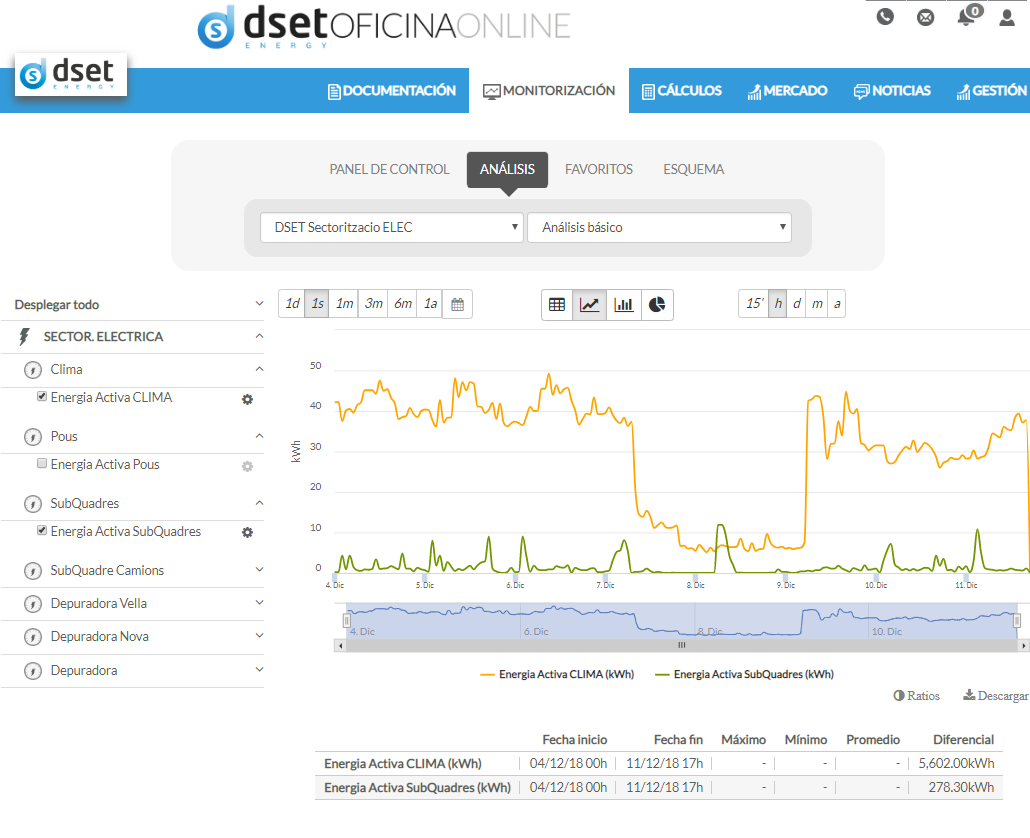
Task: Grab the left navigator range handle
Action: point(347,621)
